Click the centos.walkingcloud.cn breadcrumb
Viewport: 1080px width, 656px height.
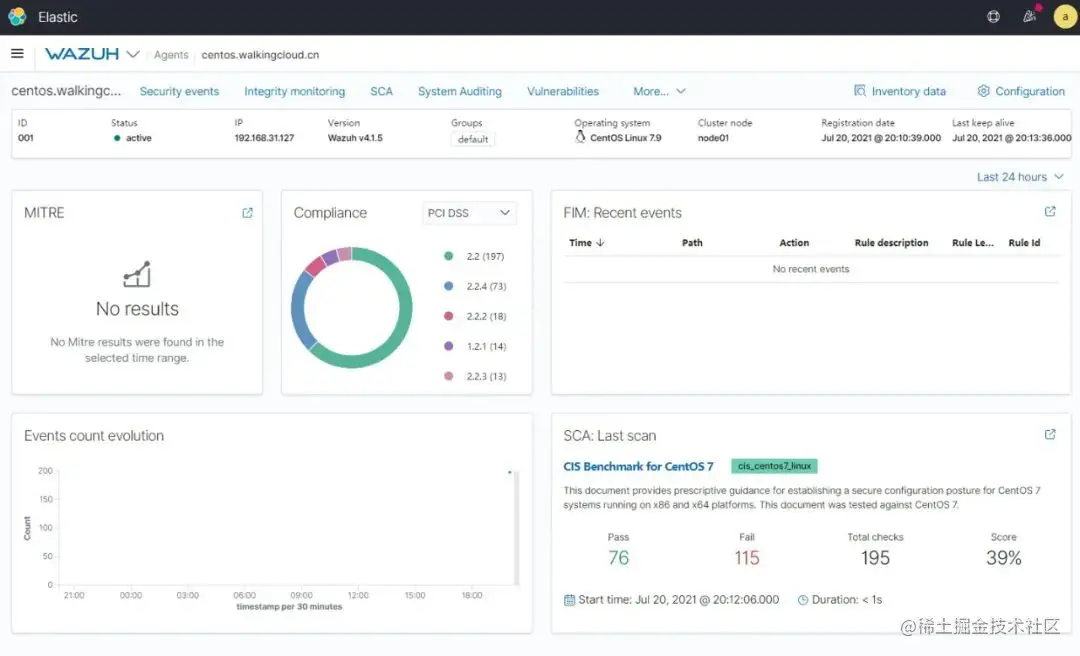[x=260, y=54]
